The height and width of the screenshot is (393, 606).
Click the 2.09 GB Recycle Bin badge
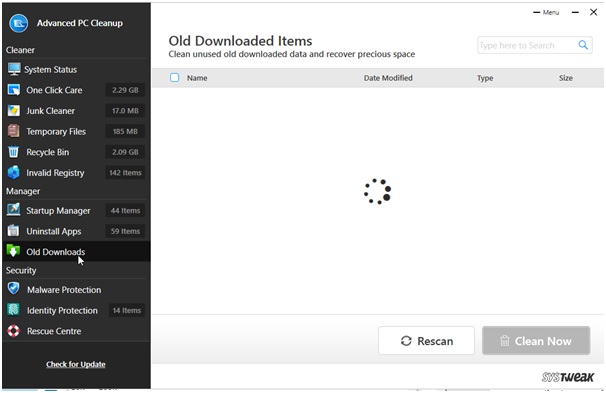(x=125, y=152)
